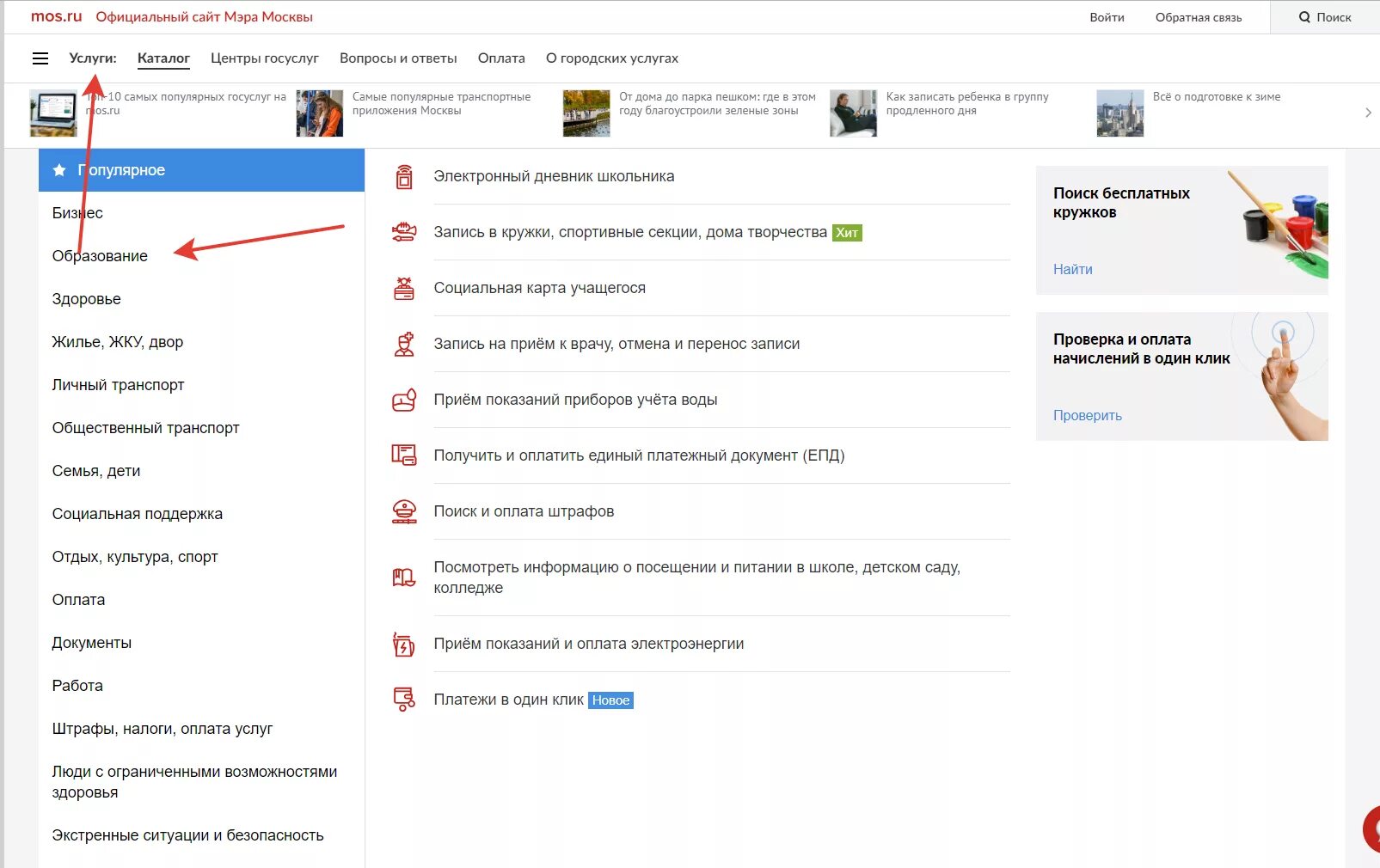Open Социальная карта учащегося service

(539, 288)
